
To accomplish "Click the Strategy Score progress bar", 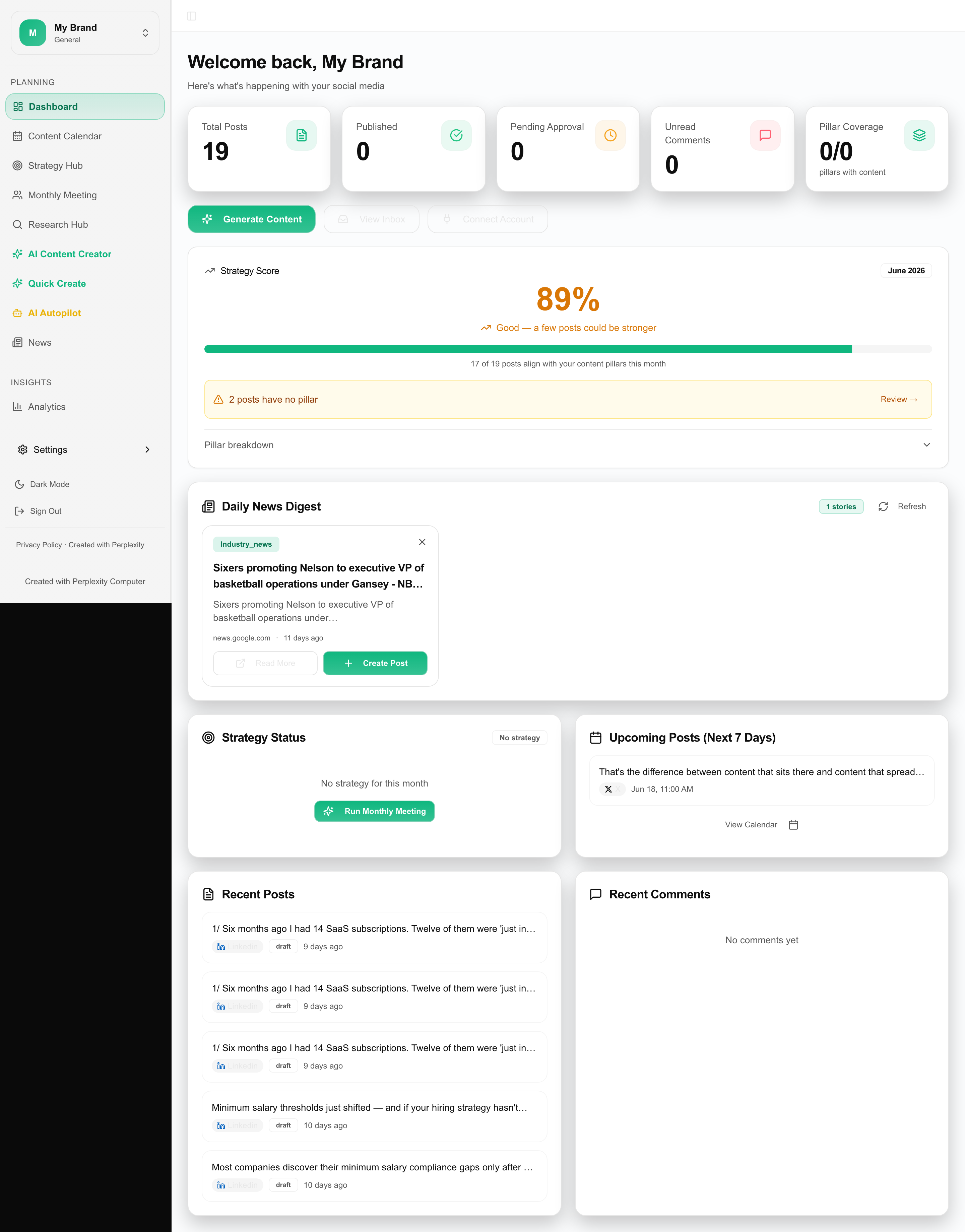I will [x=568, y=349].
